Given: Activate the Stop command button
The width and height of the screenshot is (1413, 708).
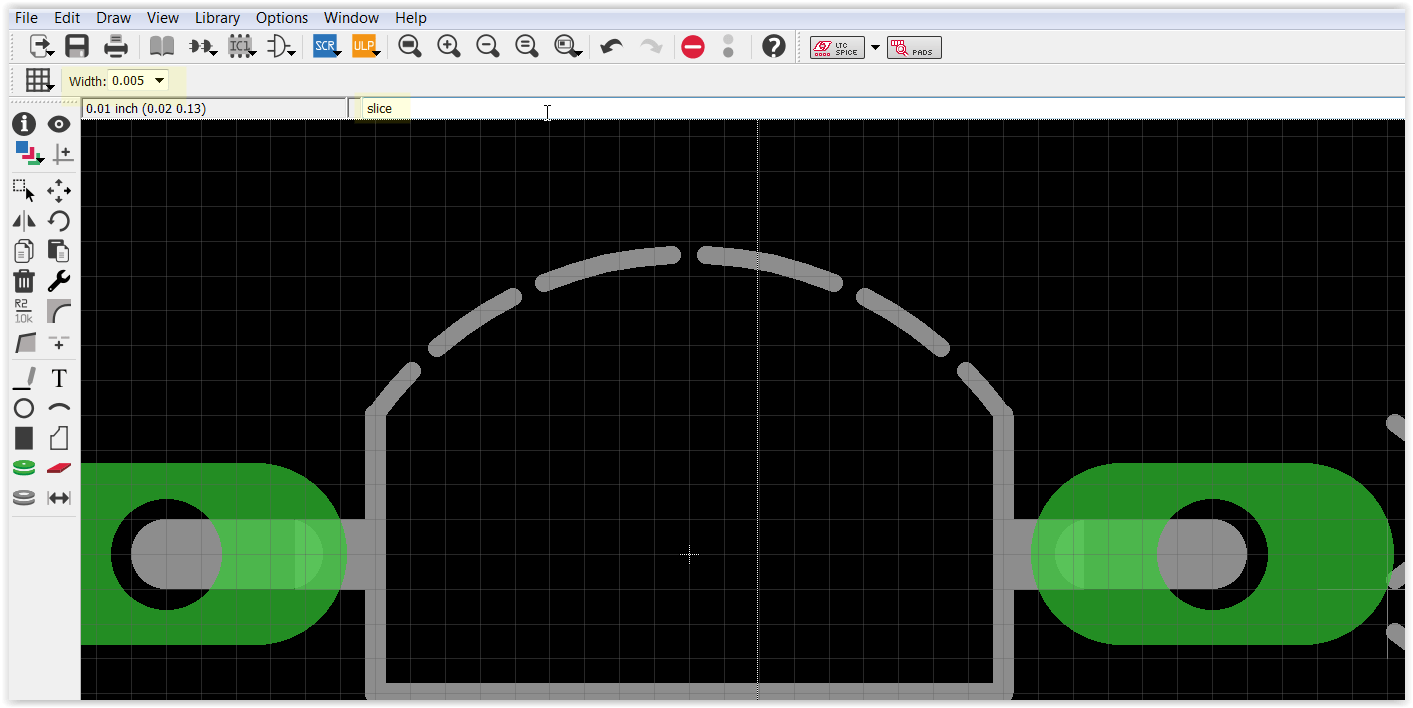Looking at the screenshot, I should [692, 46].
